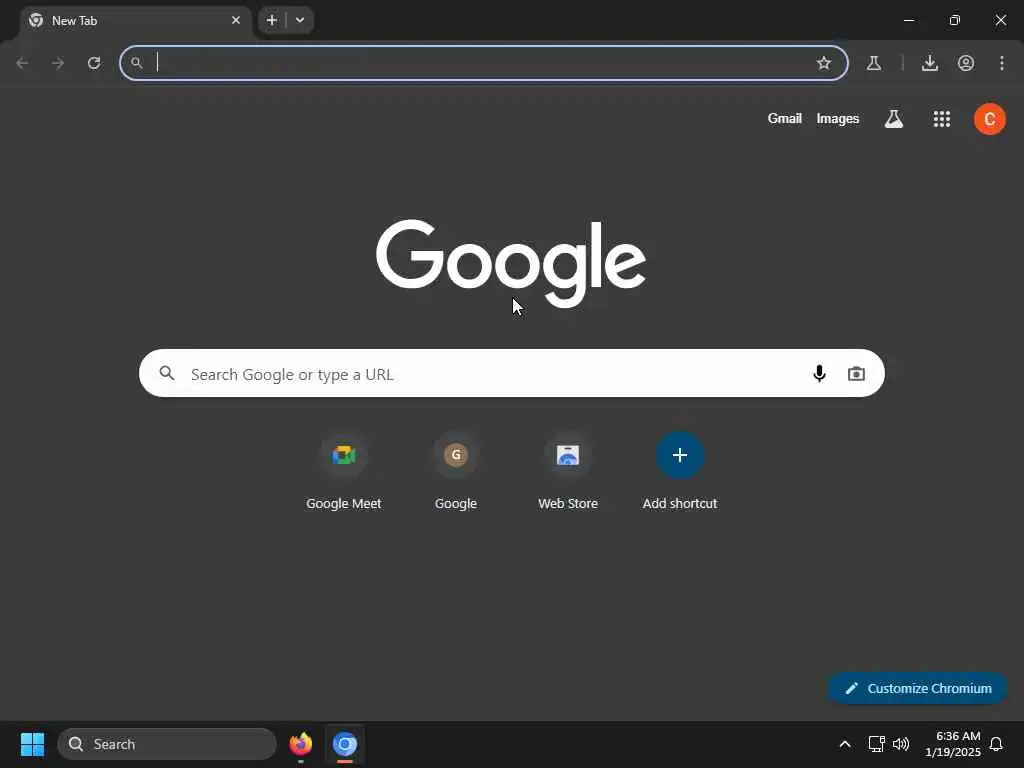This screenshot has height=768, width=1024.
Task: Open the Google Meet shortcut
Action: (344, 473)
